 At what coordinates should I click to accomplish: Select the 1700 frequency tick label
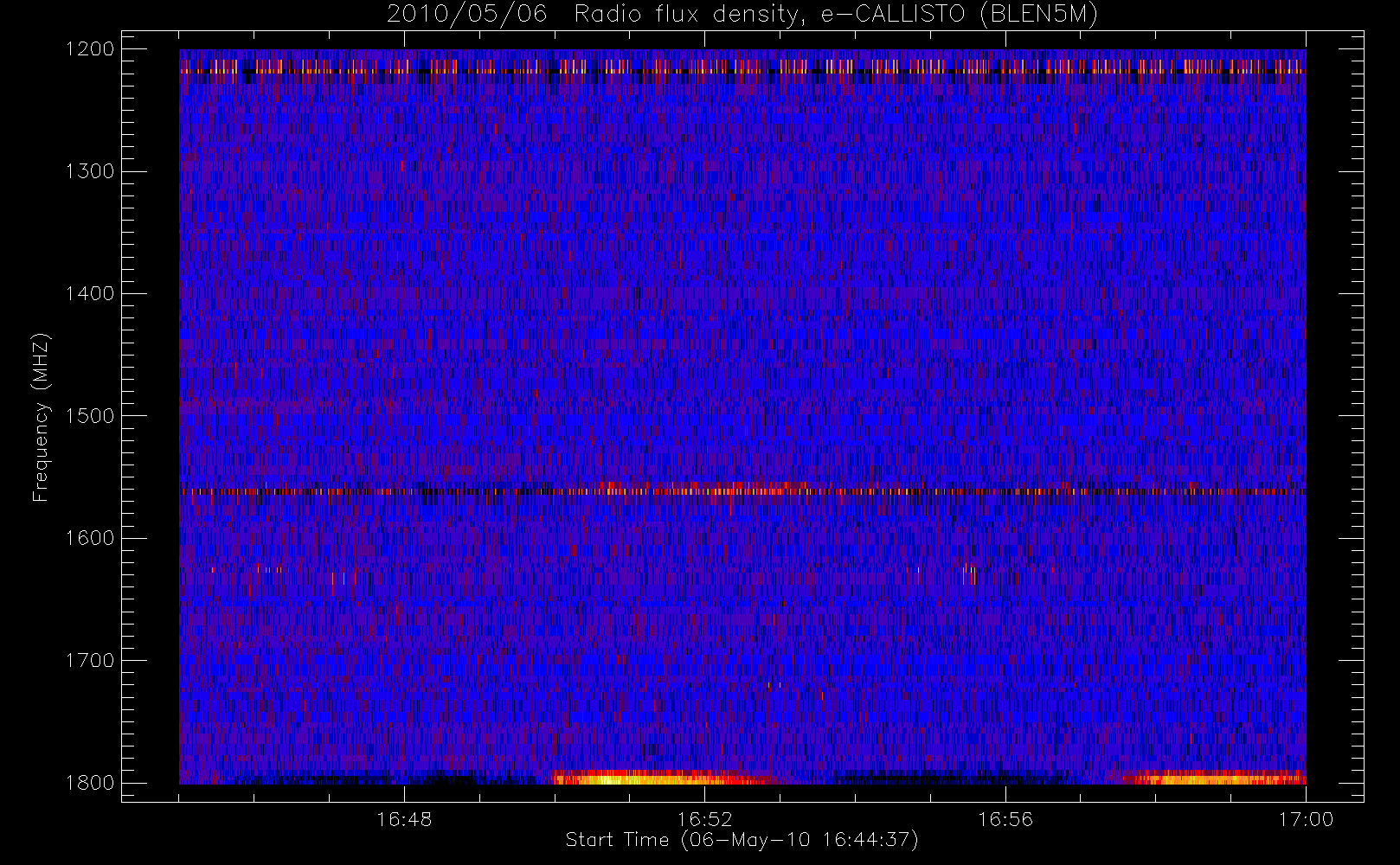(x=90, y=661)
